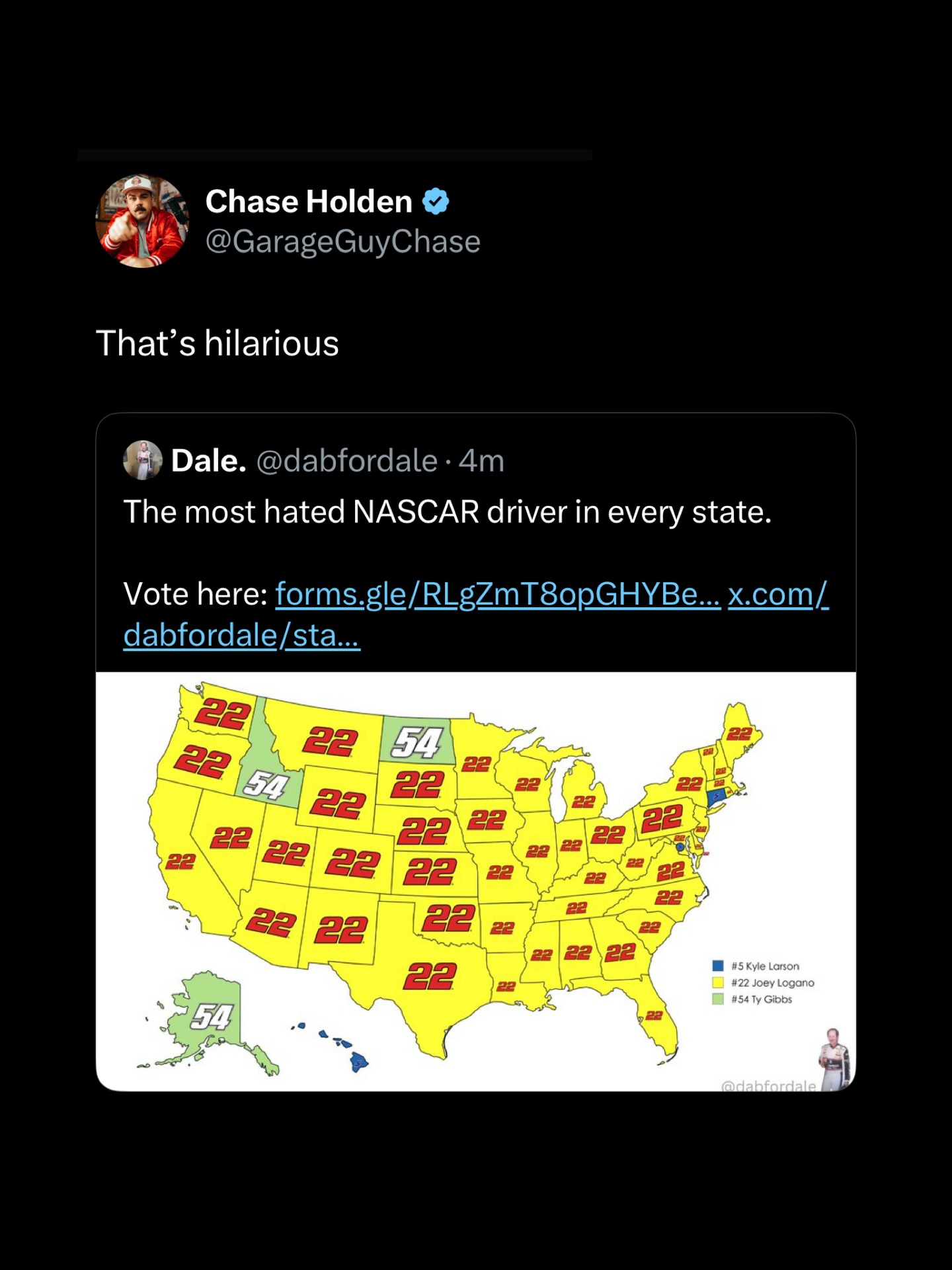
Task: Click the blue verified checkmark badge
Action: (x=436, y=201)
